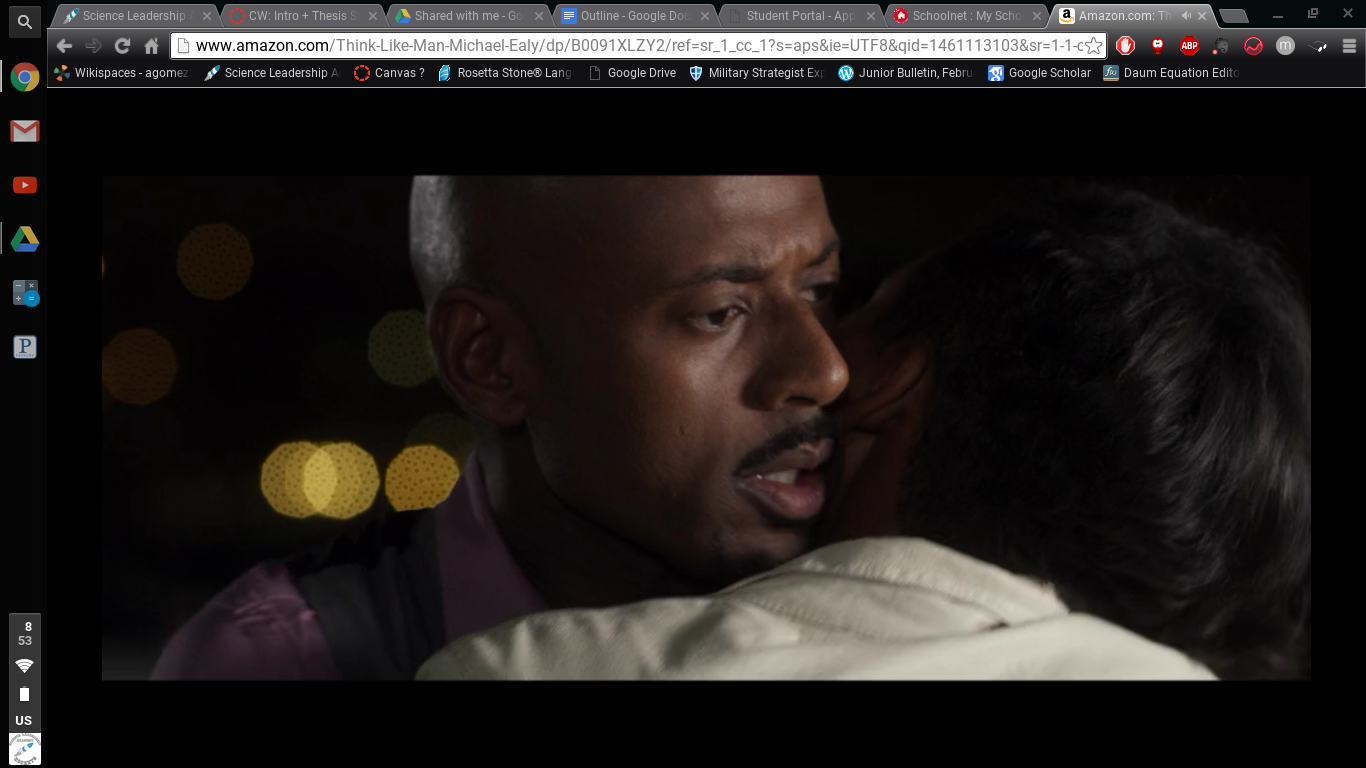Screen dimensions: 1366x768
Task: Close the Schoolnet tab
Action: click(x=1037, y=16)
